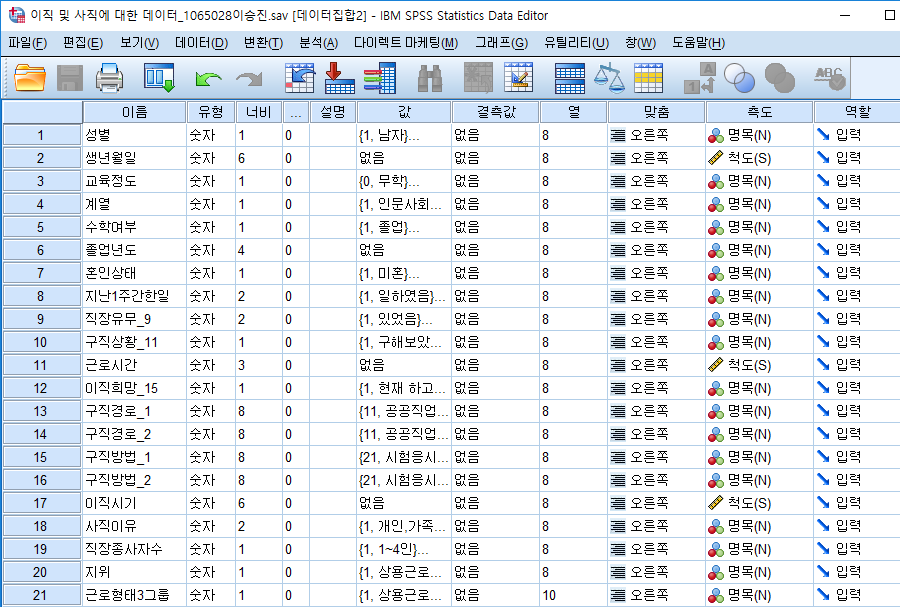Click the Split file icon
Screen dimensions: 900x607
tap(569, 76)
